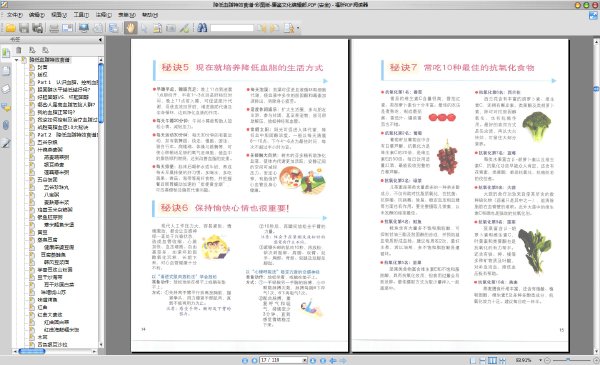Click the Save floppy disk icon
Screen dimensions: 600x365
tap(24, 28)
